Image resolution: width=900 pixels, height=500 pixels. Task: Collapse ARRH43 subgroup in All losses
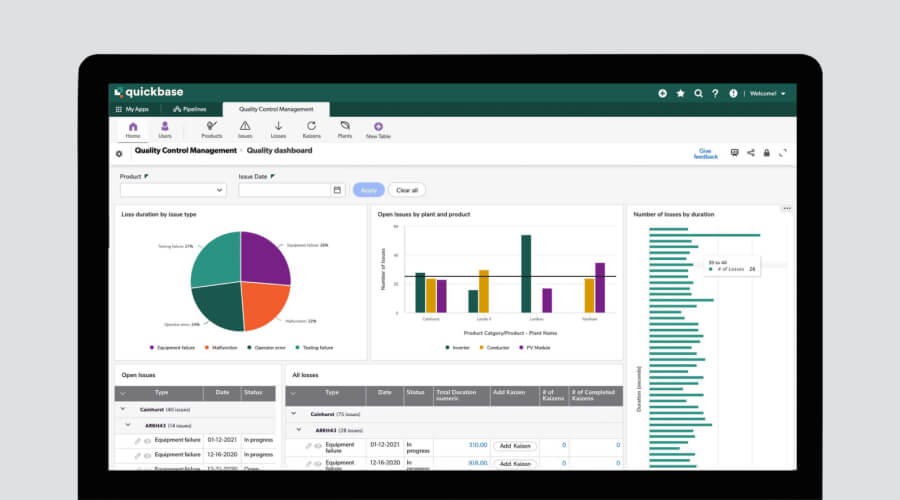(x=298, y=429)
